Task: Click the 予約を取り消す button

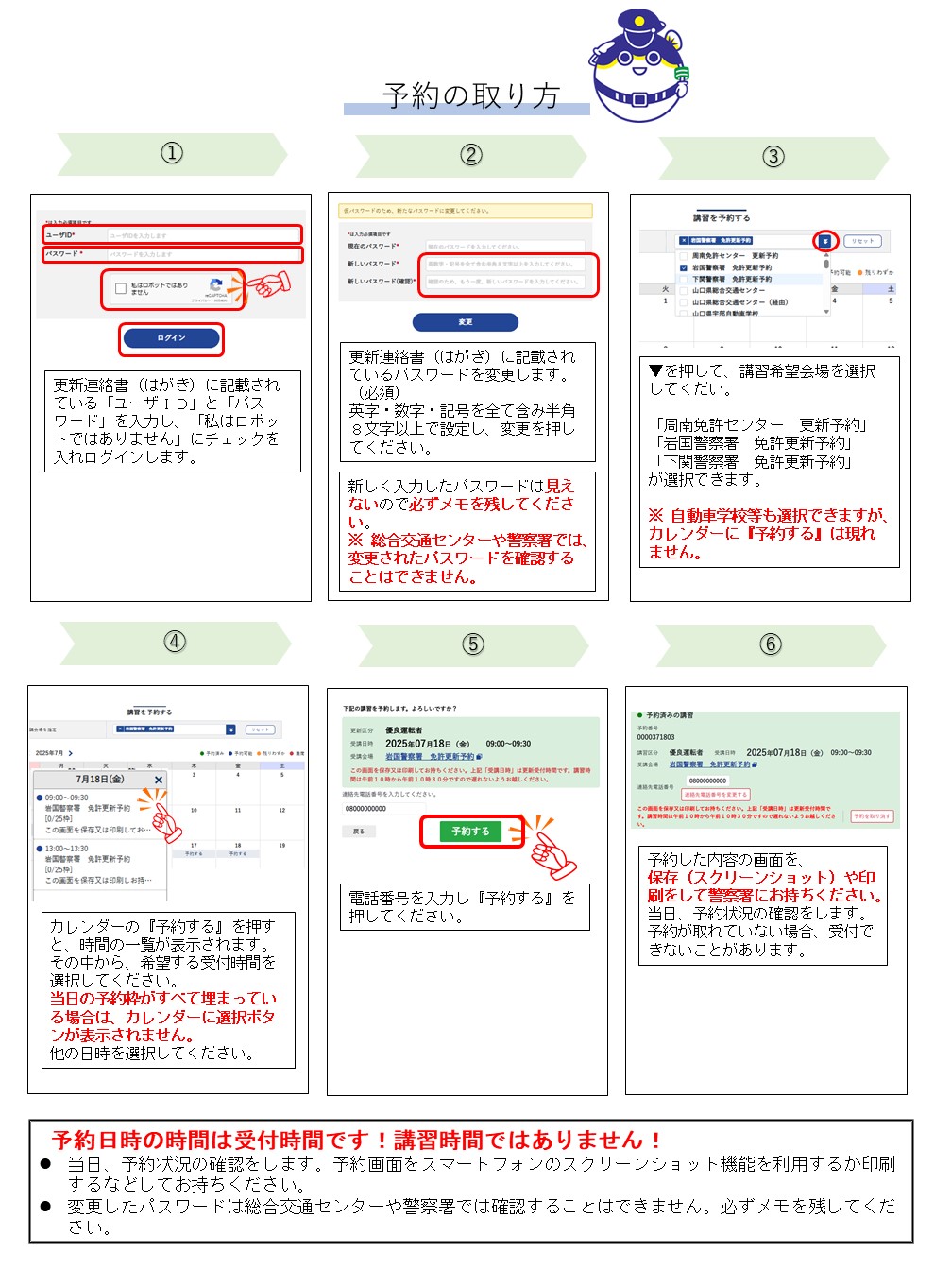Action: [871, 815]
